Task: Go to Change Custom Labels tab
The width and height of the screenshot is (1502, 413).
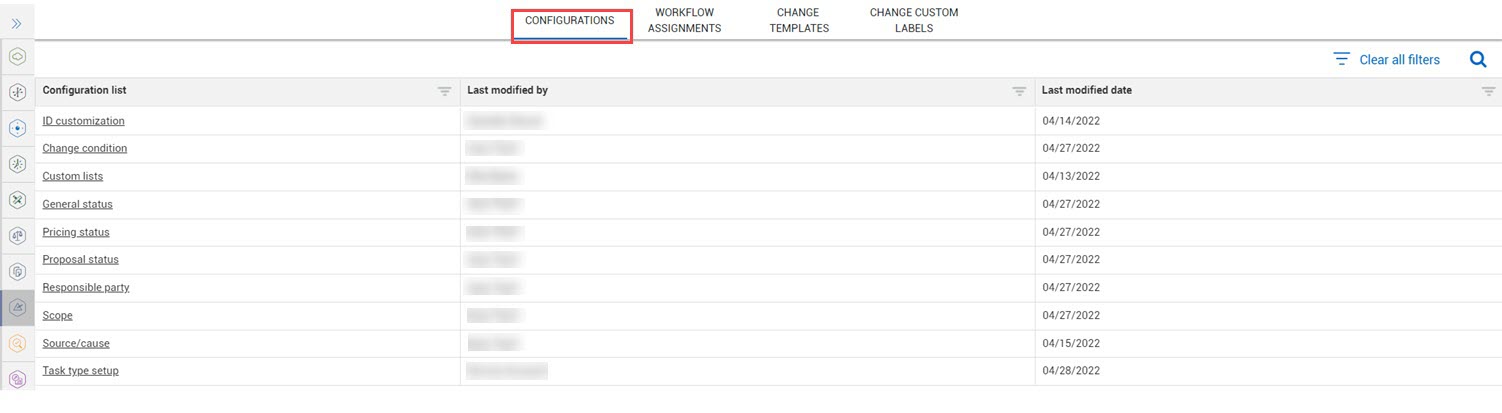Action: click(914, 21)
